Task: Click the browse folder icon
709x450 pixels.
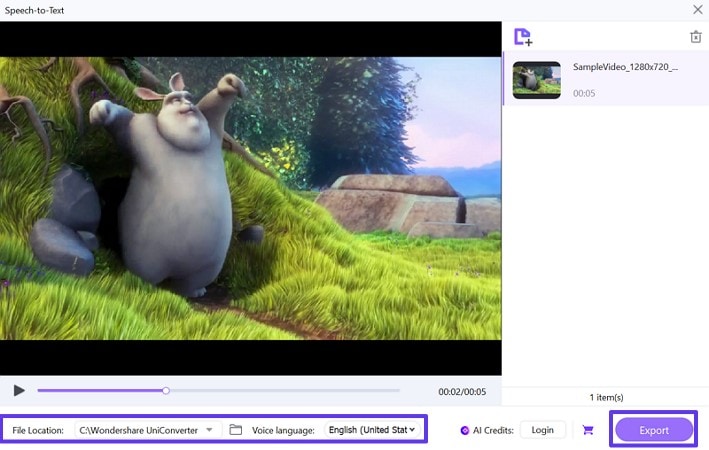Action: 236,430
